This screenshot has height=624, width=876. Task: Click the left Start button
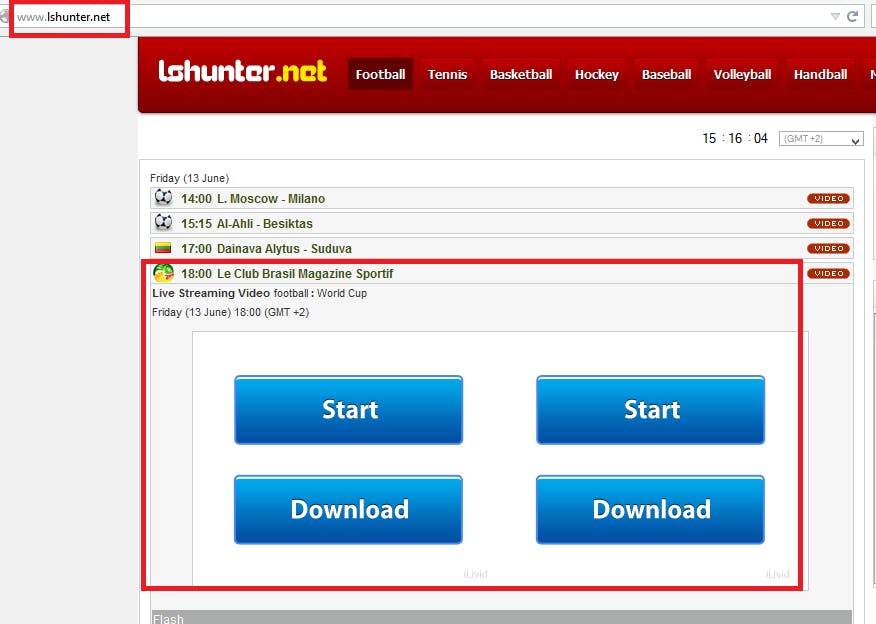[349, 410]
